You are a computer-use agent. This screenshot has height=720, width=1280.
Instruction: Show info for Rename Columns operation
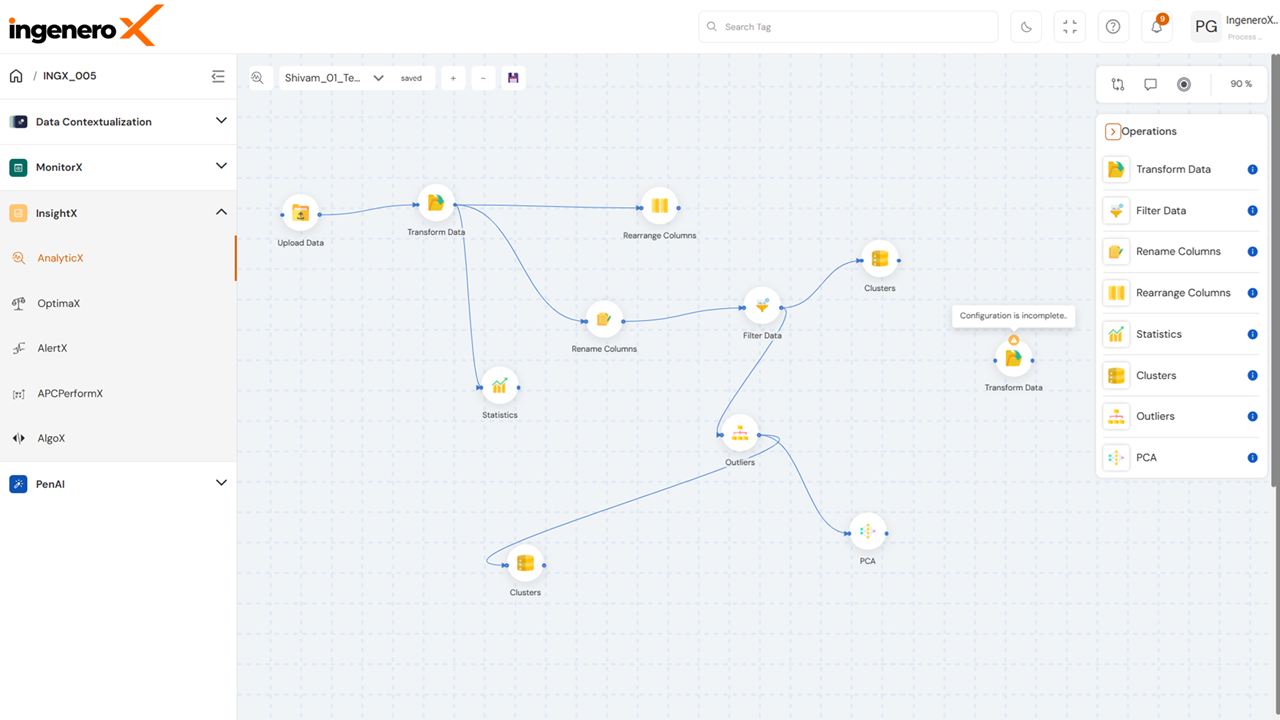(x=1253, y=252)
